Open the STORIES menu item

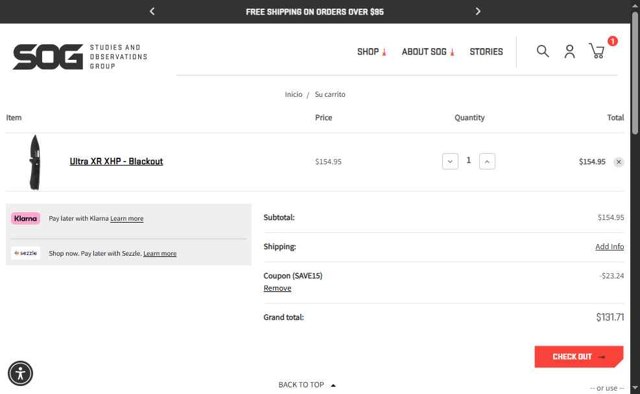[x=486, y=52]
